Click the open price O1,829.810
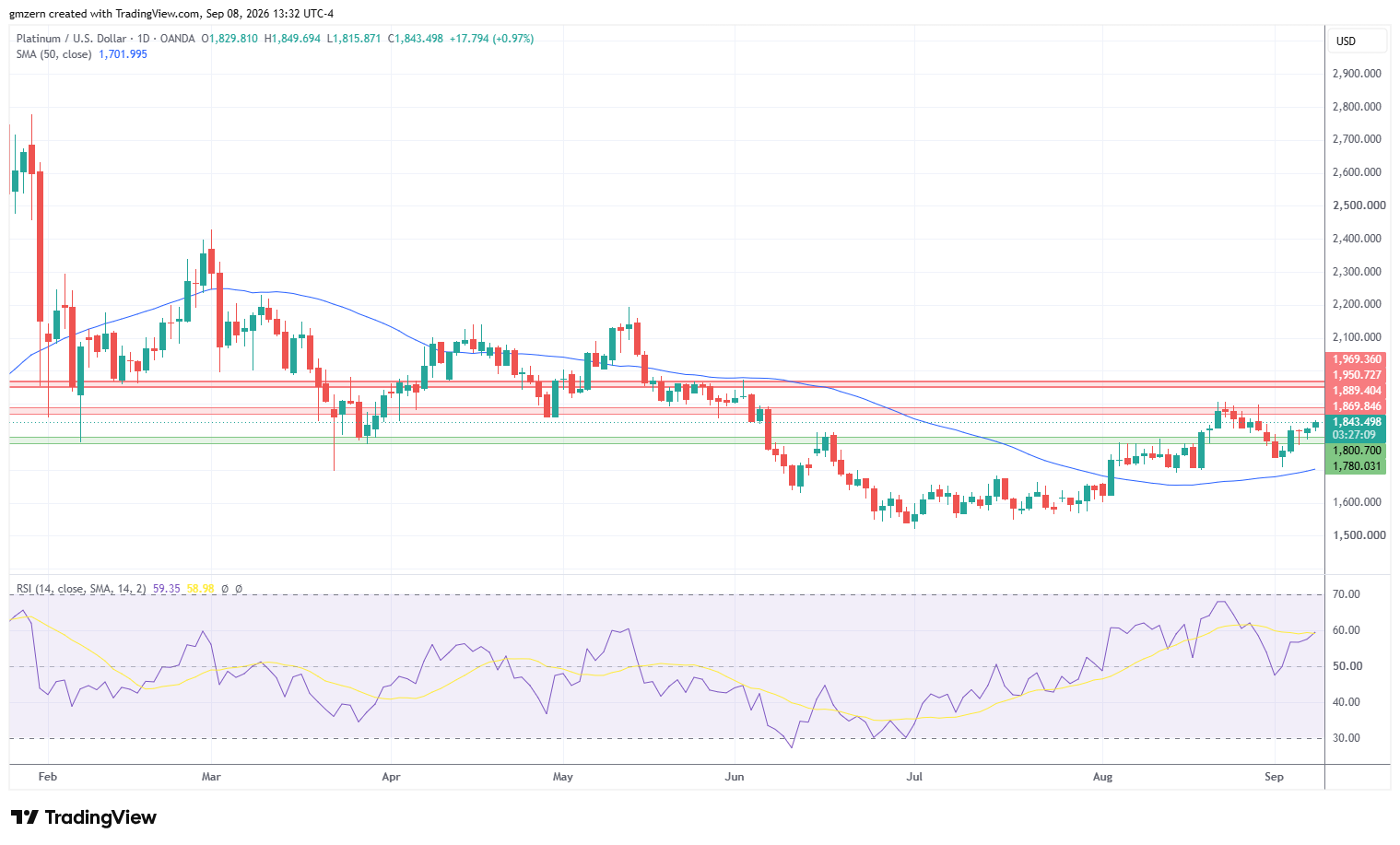The image size is (1400, 845). click(229, 39)
